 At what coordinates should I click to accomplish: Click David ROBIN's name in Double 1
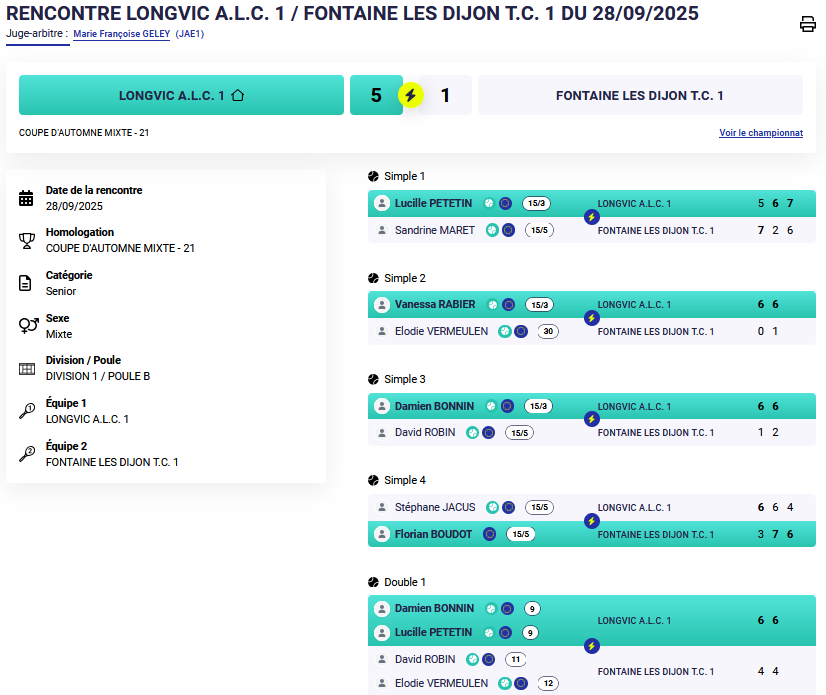coord(425,659)
